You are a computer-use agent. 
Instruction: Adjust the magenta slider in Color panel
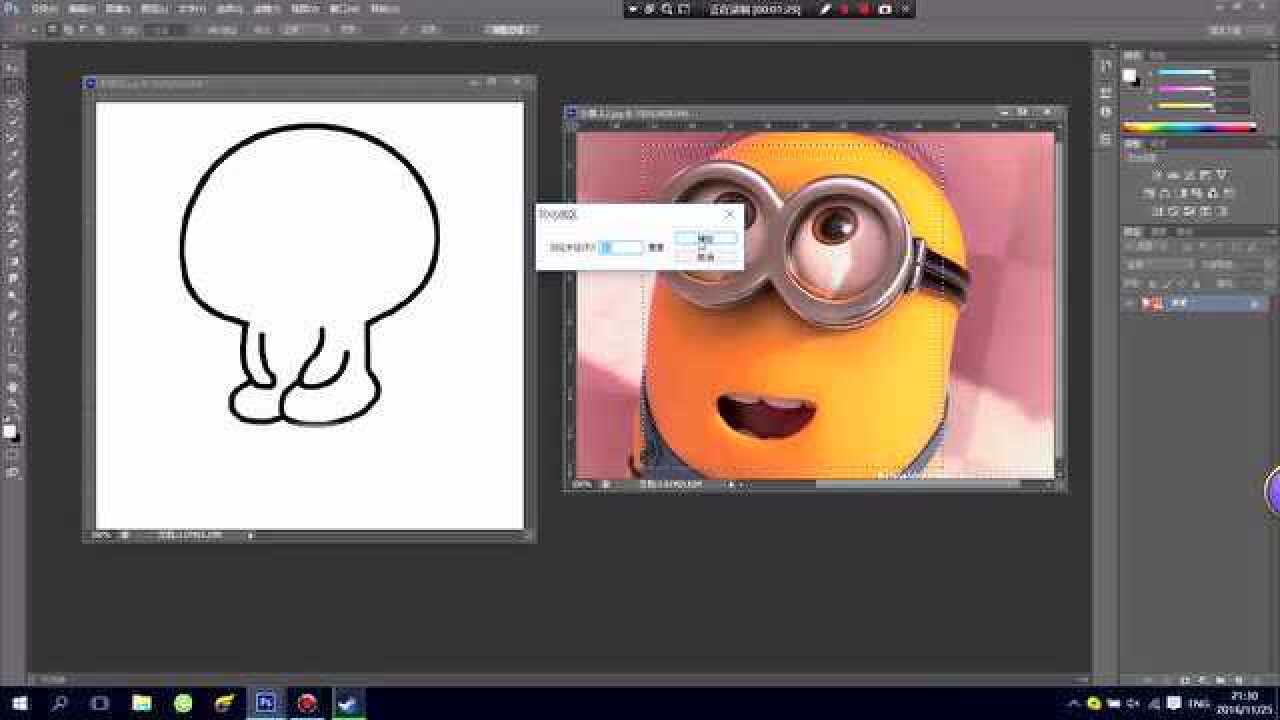tap(1184, 91)
